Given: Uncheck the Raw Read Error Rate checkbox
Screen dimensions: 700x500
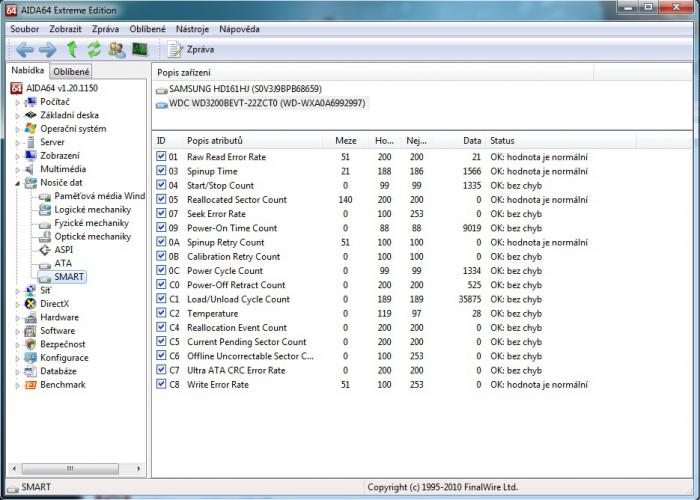Looking at the screenshot, I should click(x=162, y=157).
